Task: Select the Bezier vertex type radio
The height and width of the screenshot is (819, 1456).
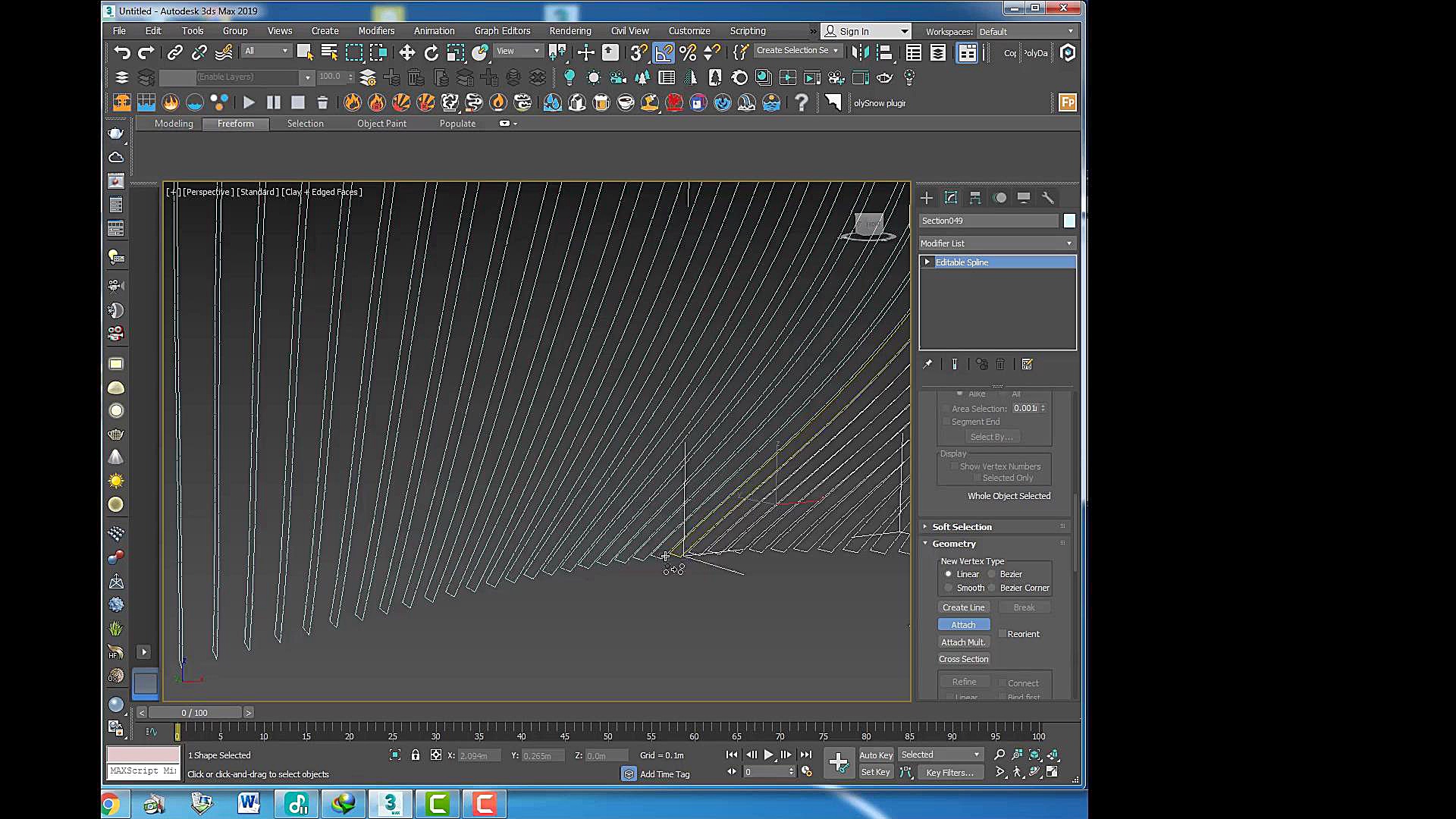Action: click(x=992, y=574)
